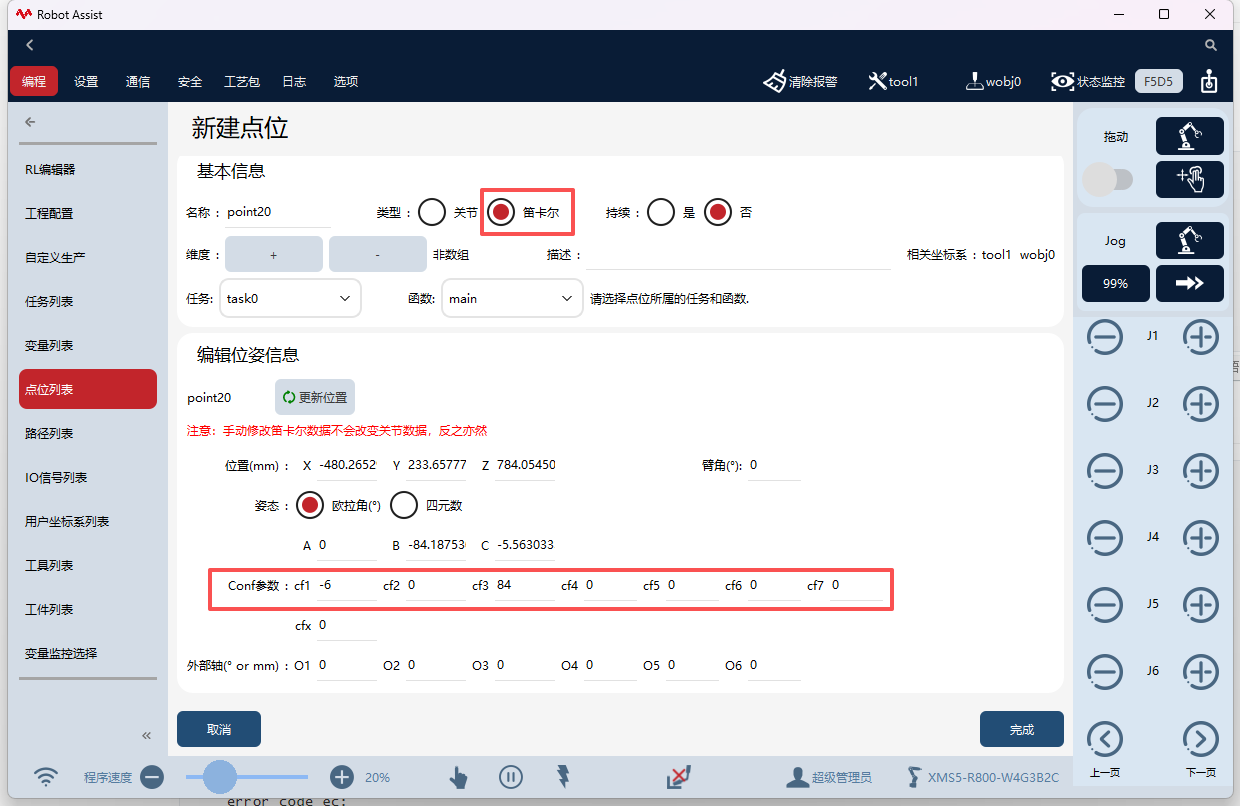Image resolution: width=1240 pixels, height=806 pixels.
Task: Expand the task0 task dropdown
Action: point(290,298)
